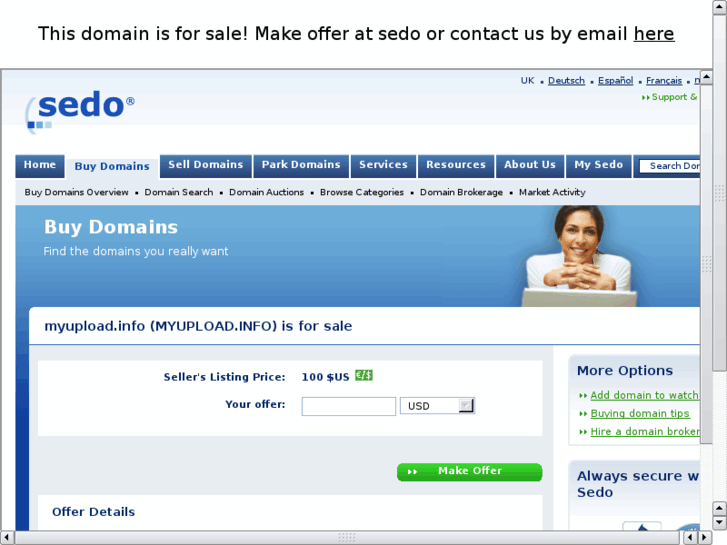
Task: Click the inner frame vertical scrollbar thumb
Action: (x=706, y=263)
